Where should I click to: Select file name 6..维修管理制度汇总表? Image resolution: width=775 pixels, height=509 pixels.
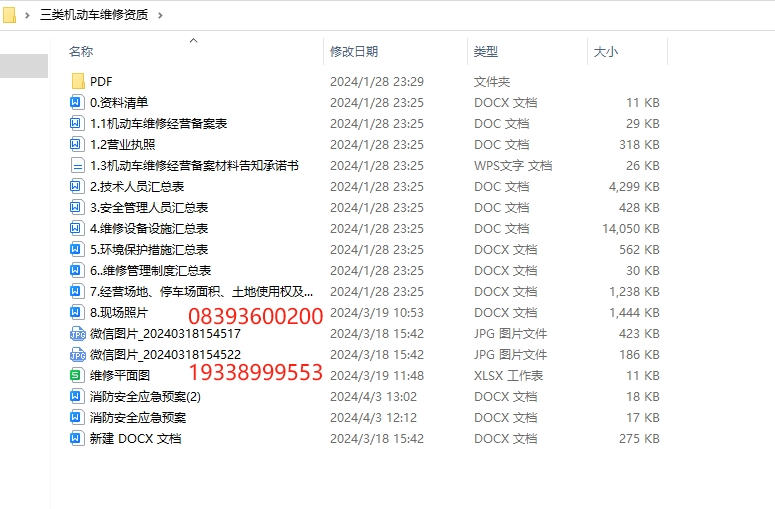pyautogui.click(x=151, y=271)
